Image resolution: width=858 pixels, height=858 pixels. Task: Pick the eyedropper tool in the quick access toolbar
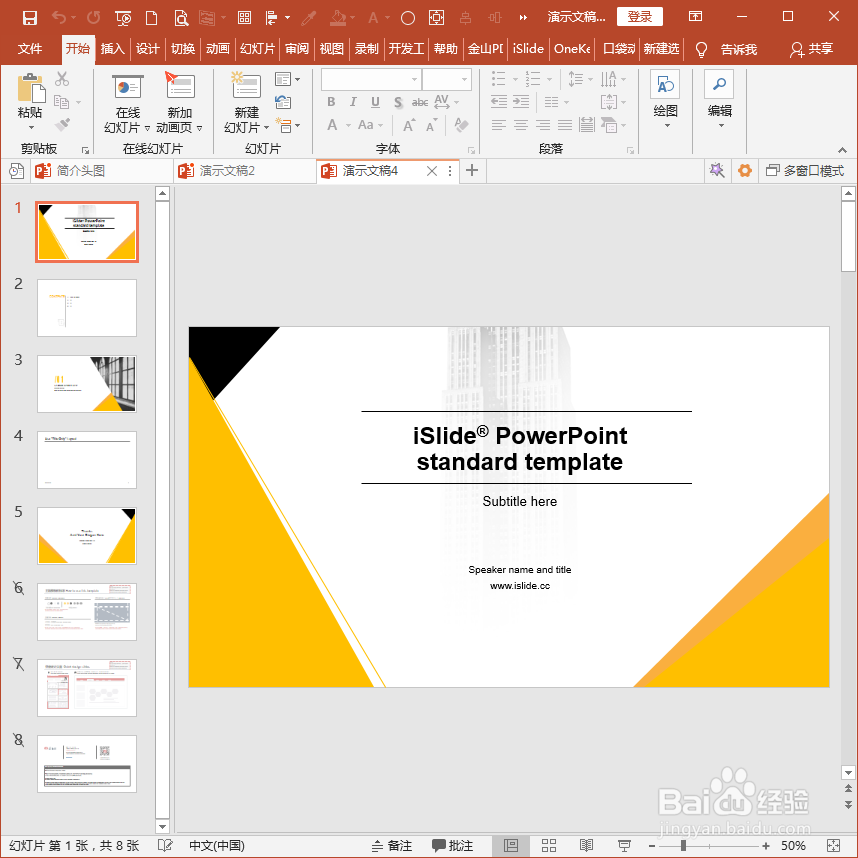tap(309, 18)
